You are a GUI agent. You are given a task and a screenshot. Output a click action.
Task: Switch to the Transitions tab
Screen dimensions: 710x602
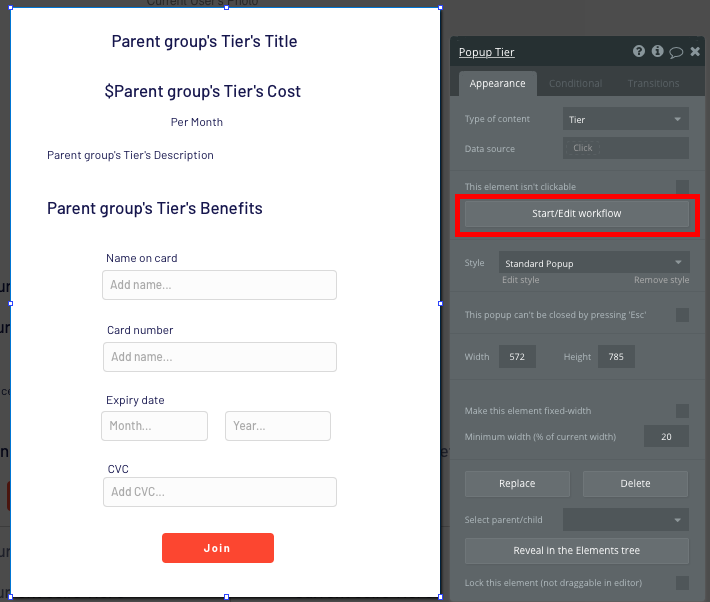653,83
